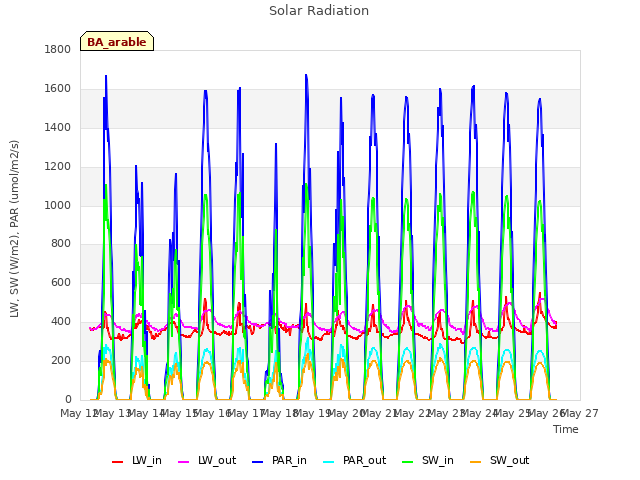
Task: Click the SW_in legend label
Action: click(438, 461)
